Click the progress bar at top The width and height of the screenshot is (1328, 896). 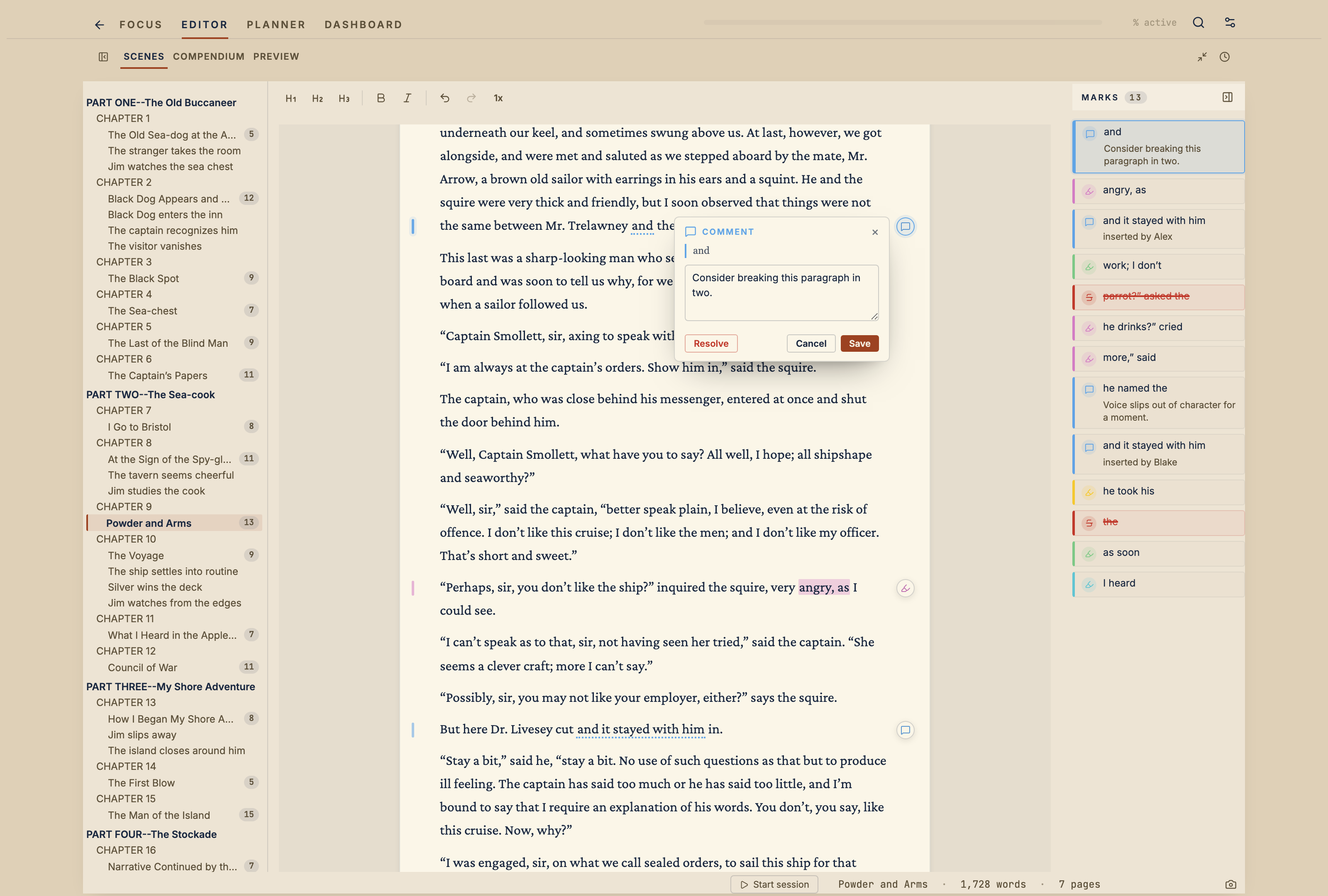(903, 23)
